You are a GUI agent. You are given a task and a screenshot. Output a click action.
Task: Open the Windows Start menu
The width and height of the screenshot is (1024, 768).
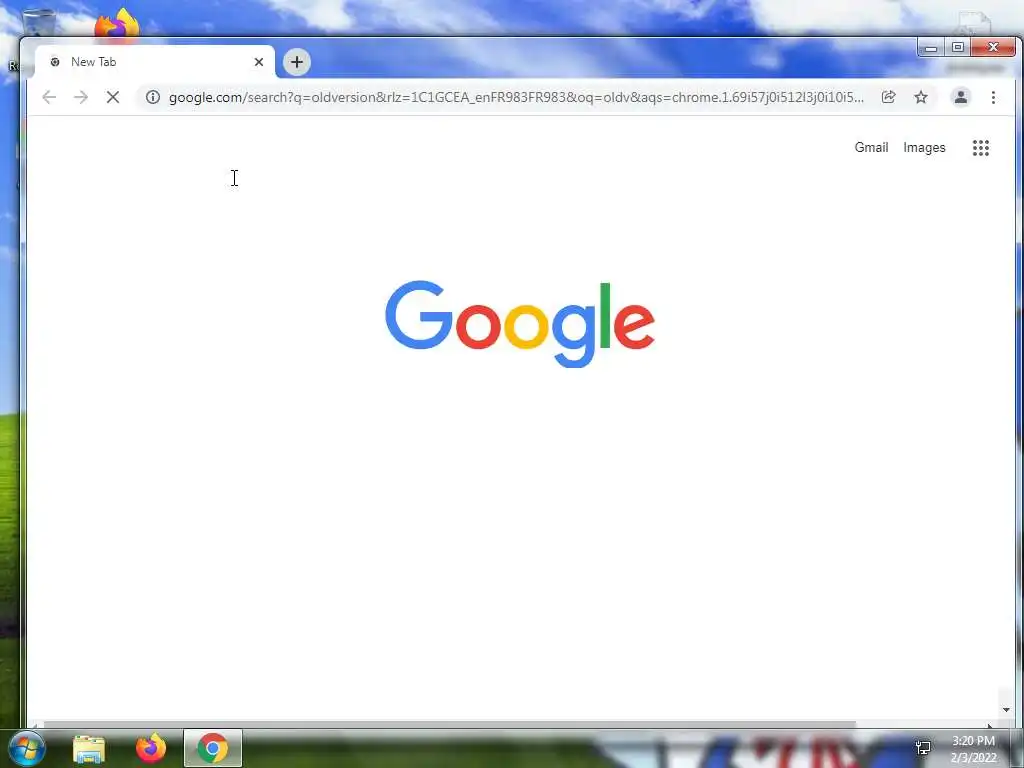point(27,748)
